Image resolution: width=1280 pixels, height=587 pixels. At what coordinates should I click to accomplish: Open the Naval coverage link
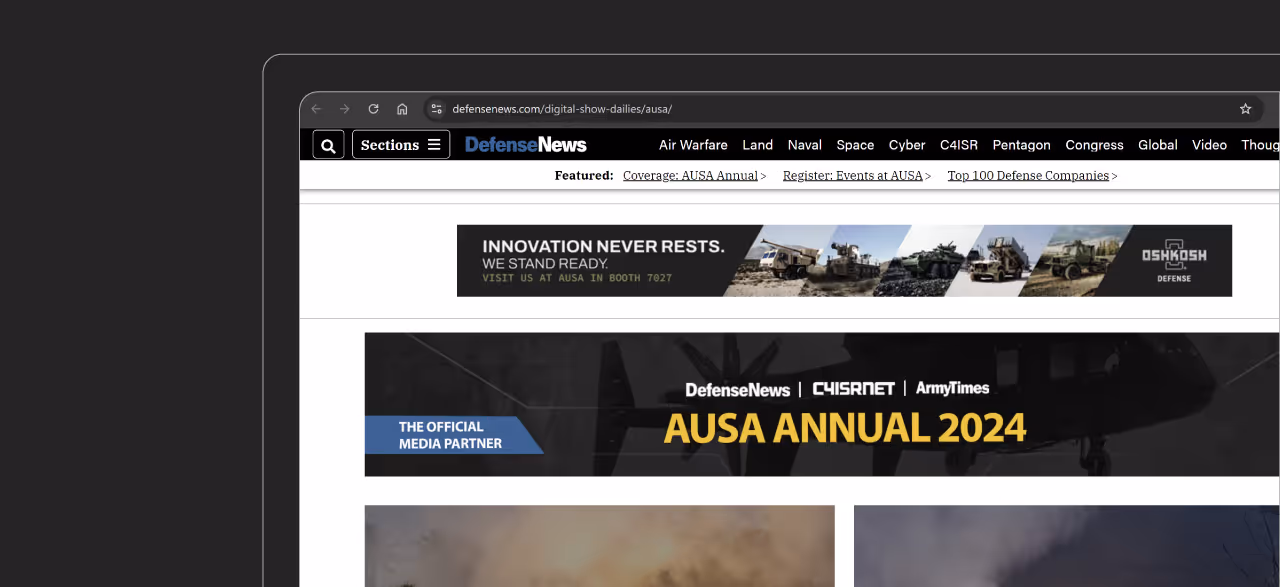coord(804,144)
